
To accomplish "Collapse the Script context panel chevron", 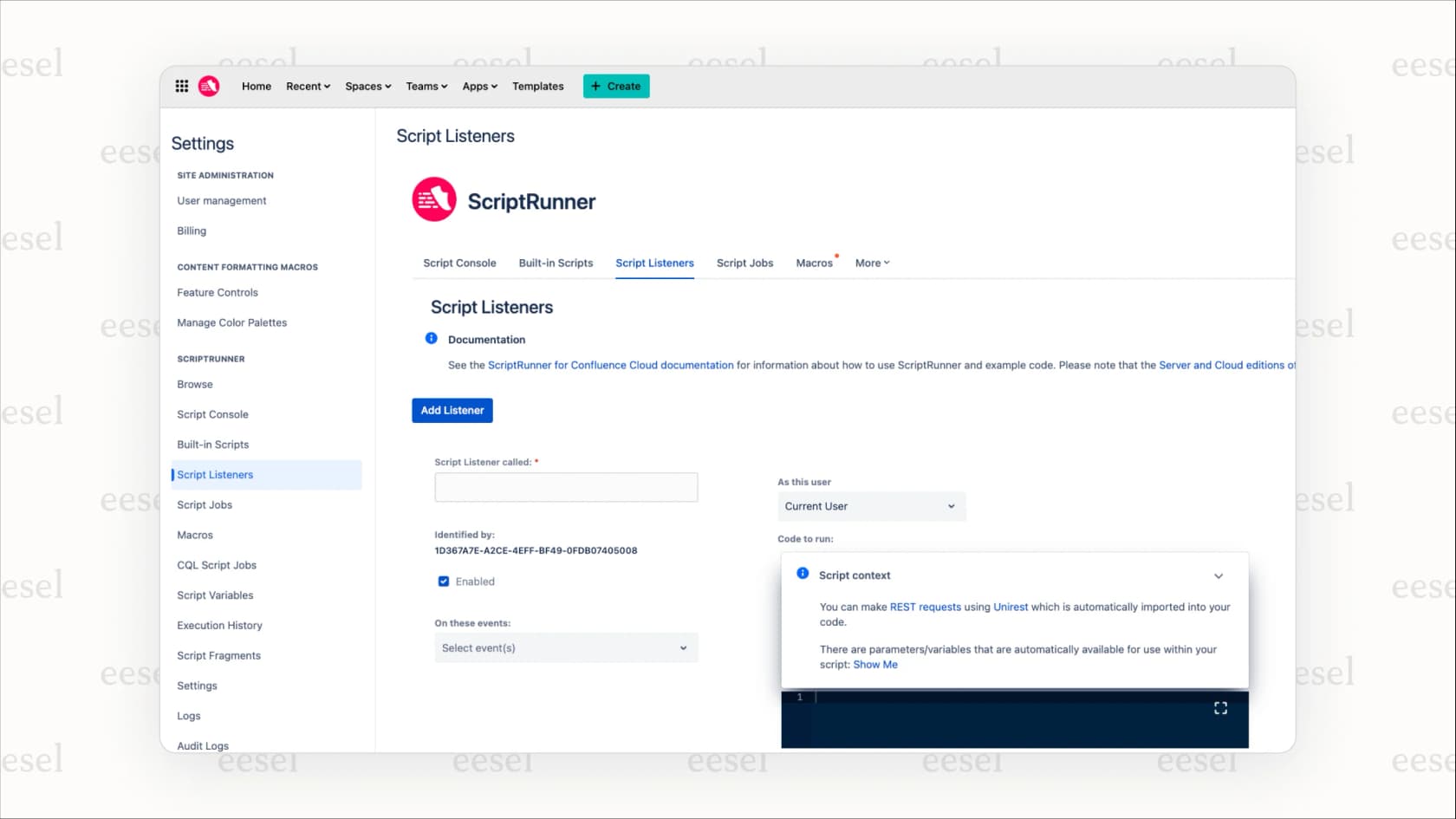I will 1219,576.
